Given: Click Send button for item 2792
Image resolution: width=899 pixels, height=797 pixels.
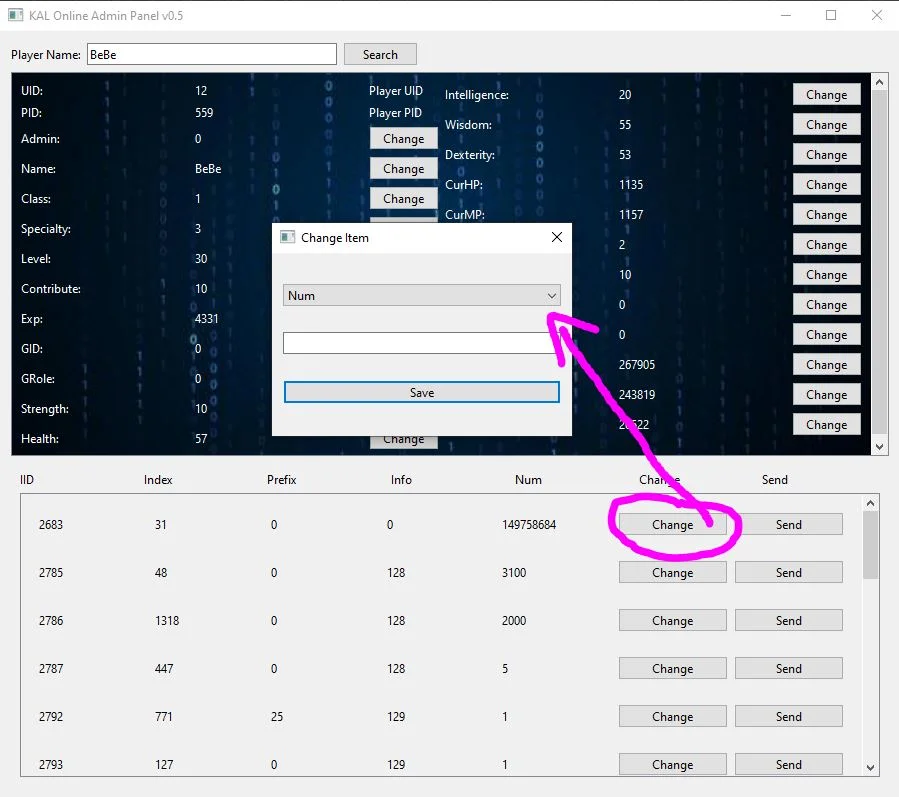Looking at the screenshot, I should pos(788,716).
